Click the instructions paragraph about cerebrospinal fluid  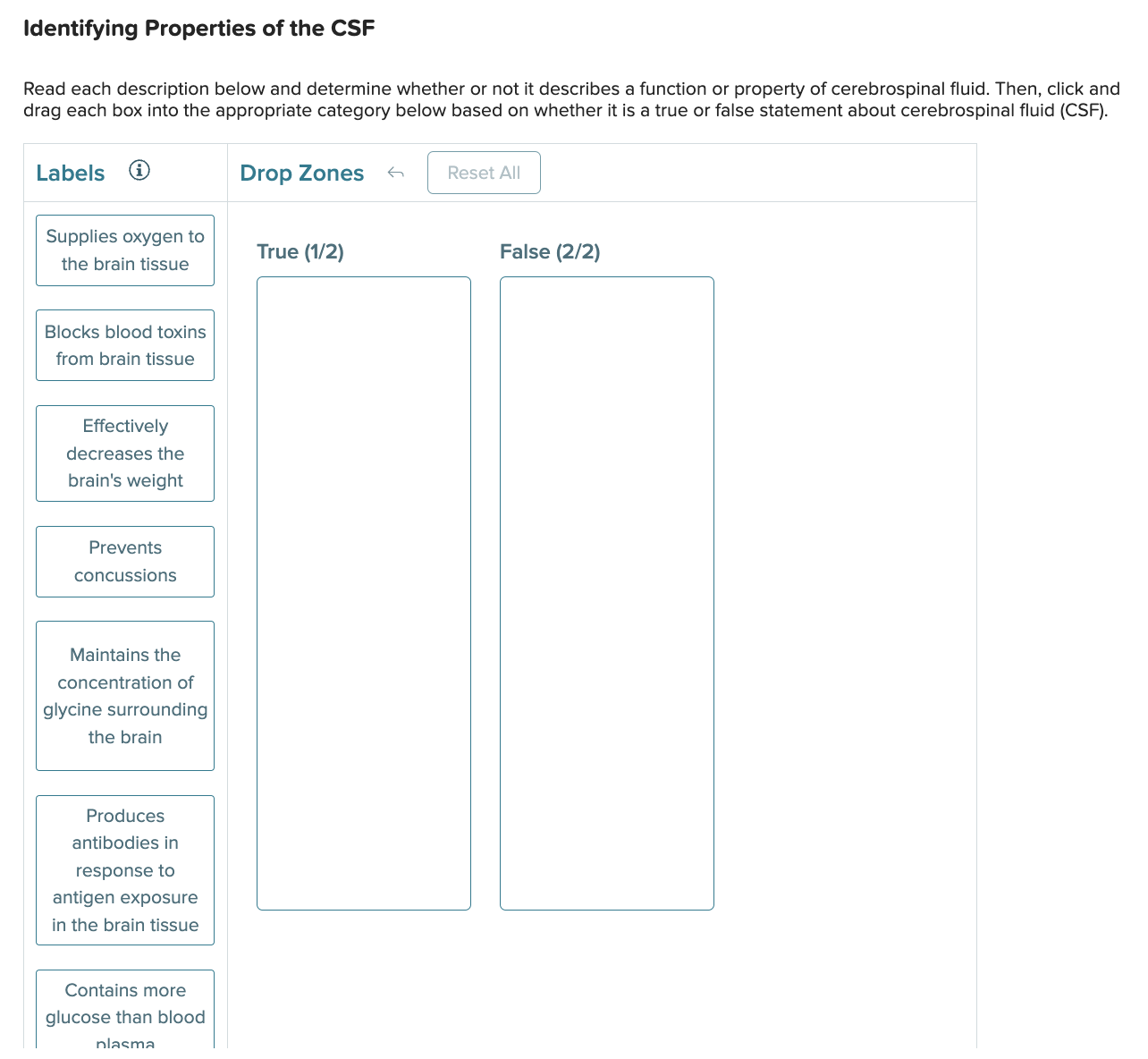tap(570, 99)
